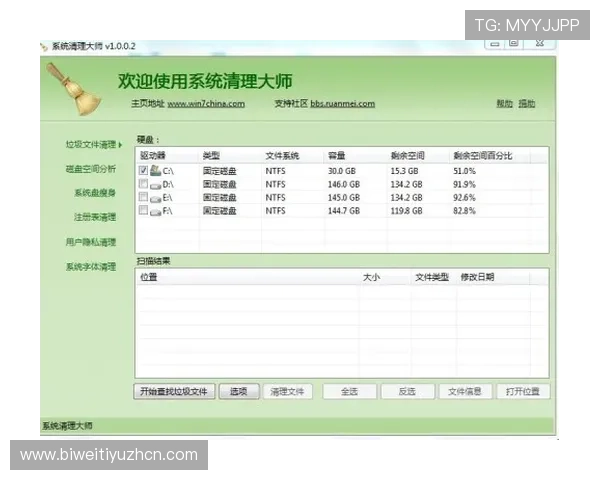Screen dimensions: 600x480
Task: Select the D:\ drive label
Action: pyautogui.click(x=168, y=184)
